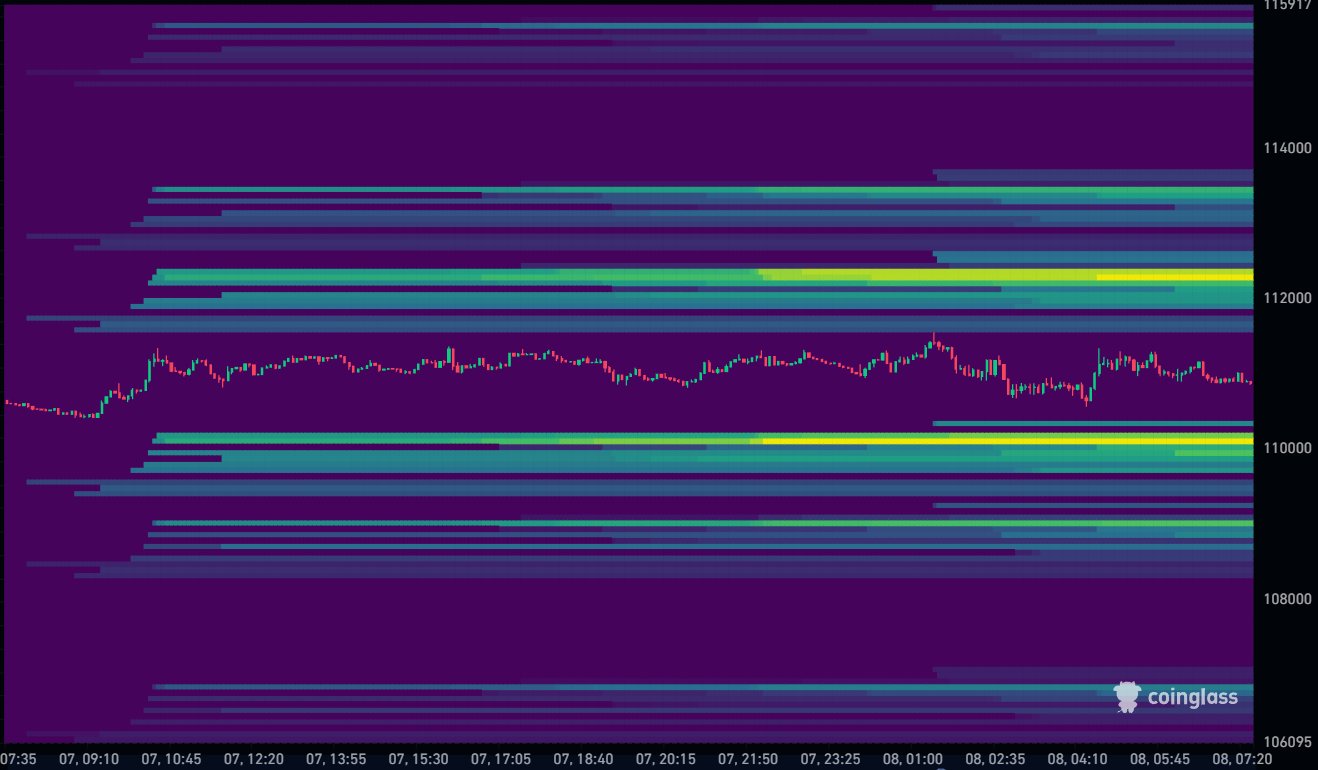Click the bright yellow band above 112000

[x=1175, y=276]
